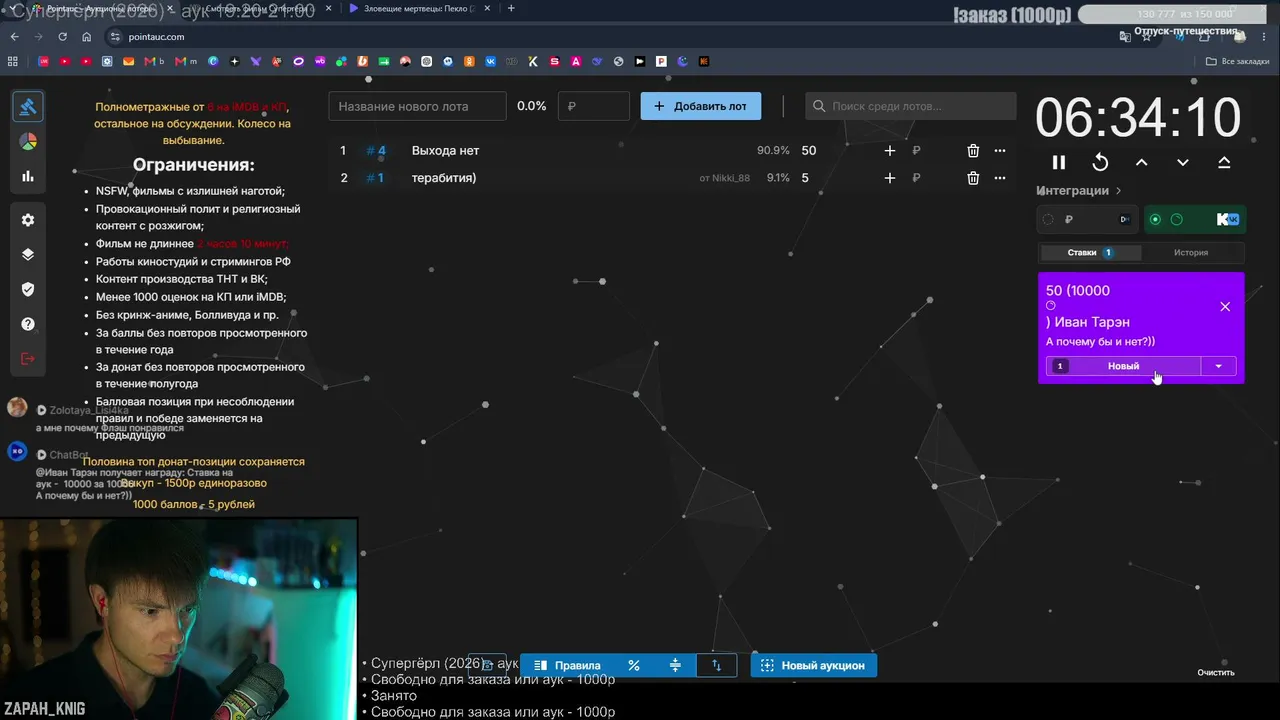
Task: Click 'Новый' button on bid card
Action: pos(1123,366)
